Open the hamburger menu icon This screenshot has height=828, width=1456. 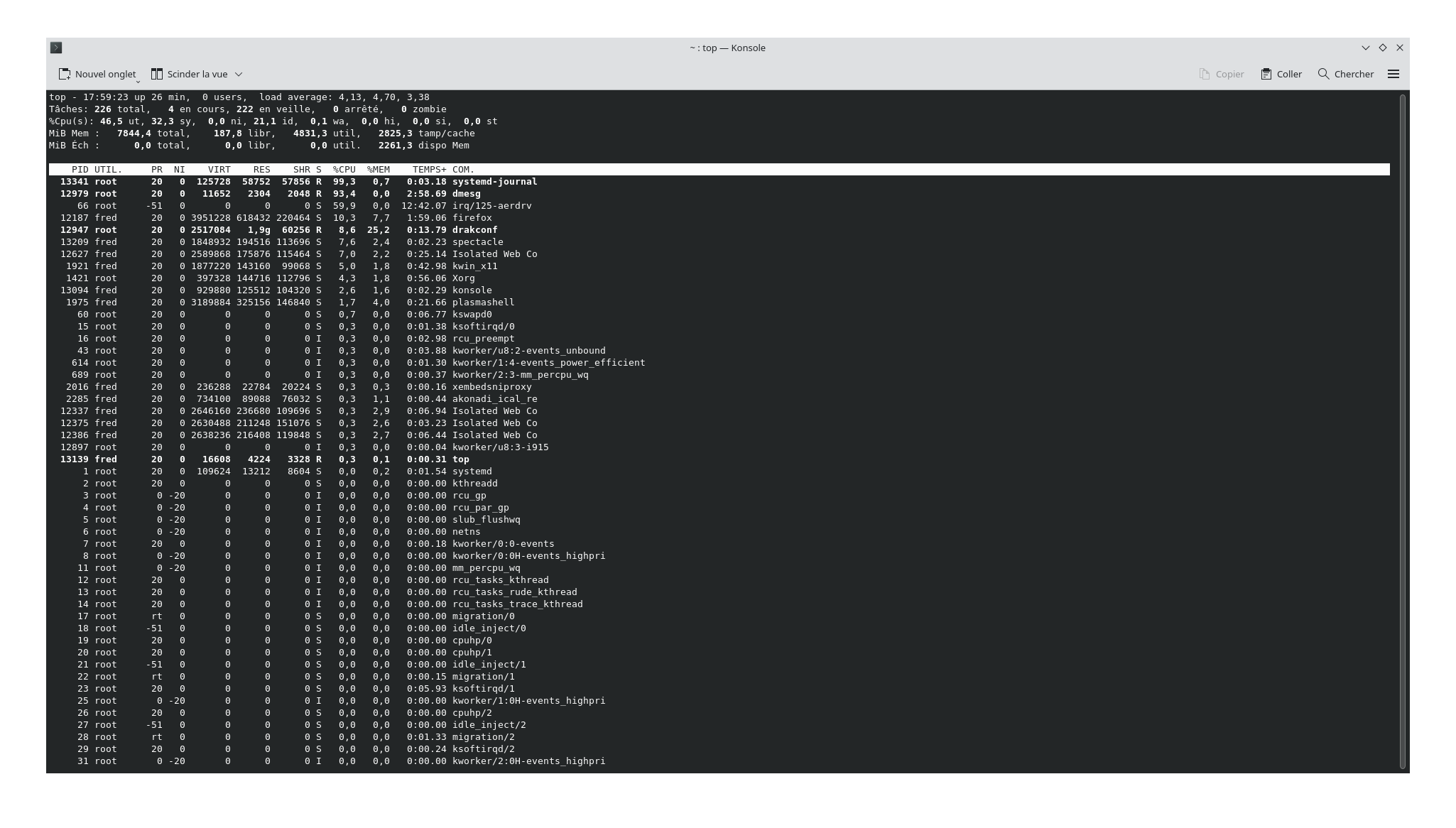1393,74
